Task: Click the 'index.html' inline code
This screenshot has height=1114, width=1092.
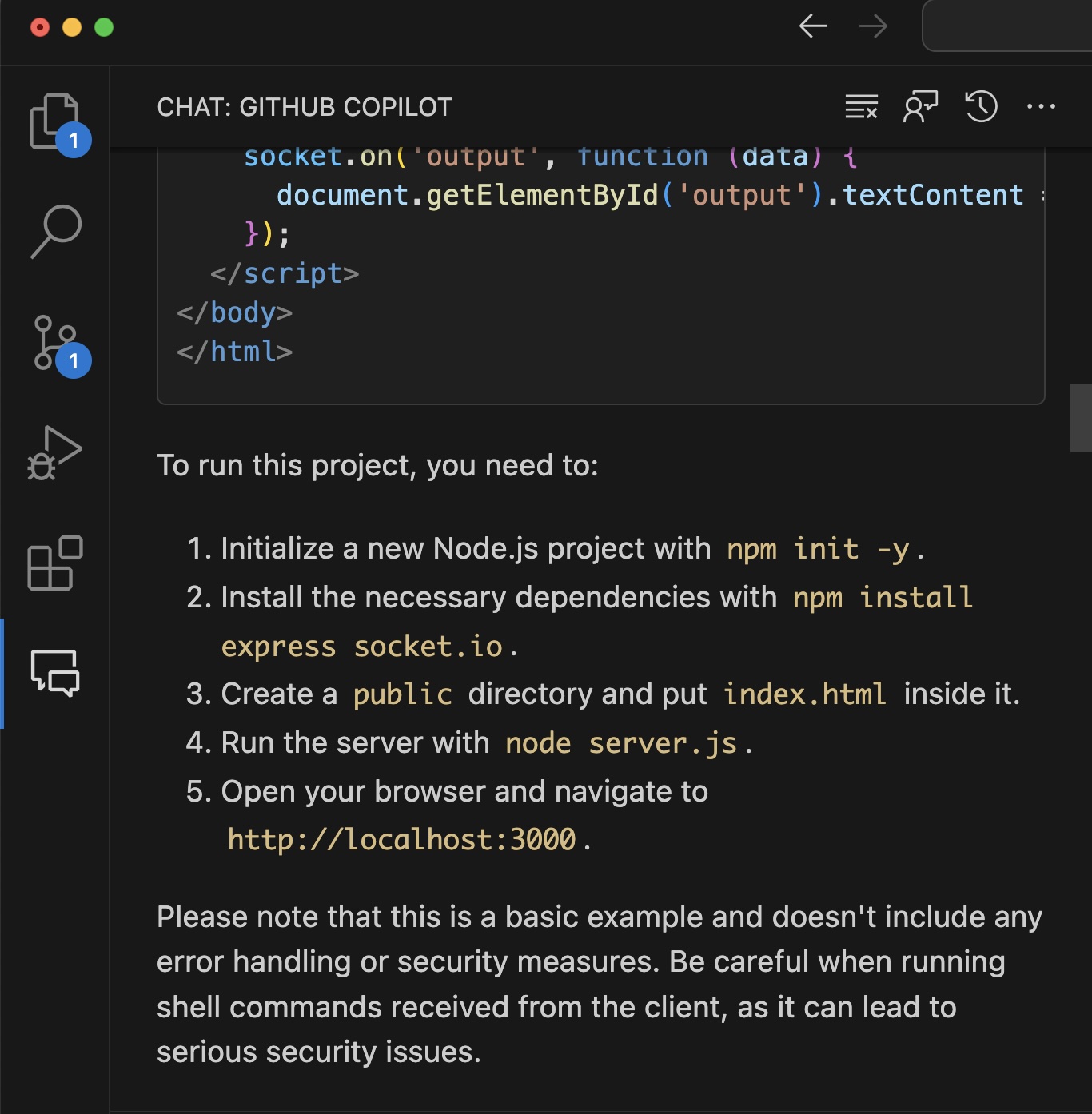Action: coord(805,694)
